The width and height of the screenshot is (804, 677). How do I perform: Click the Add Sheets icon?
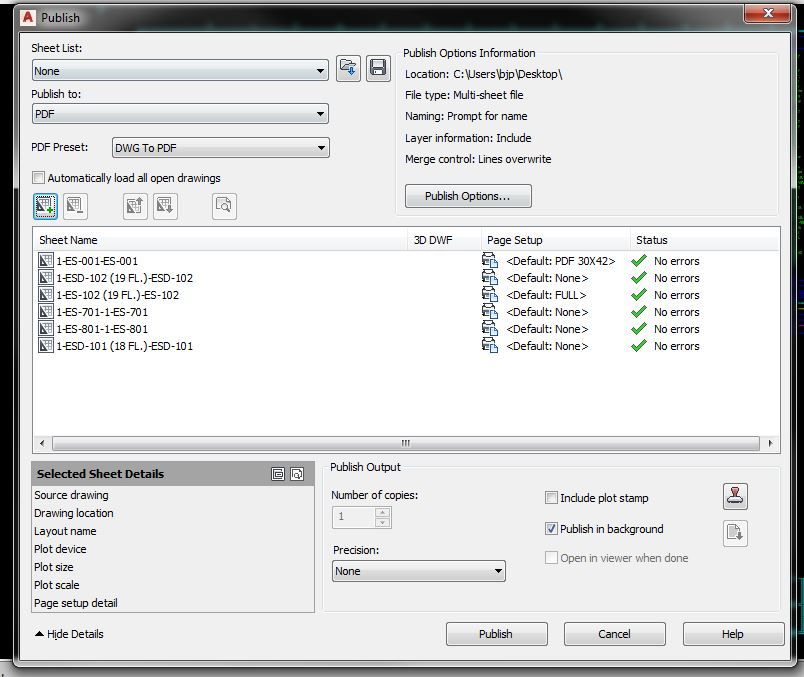point(45,206)
